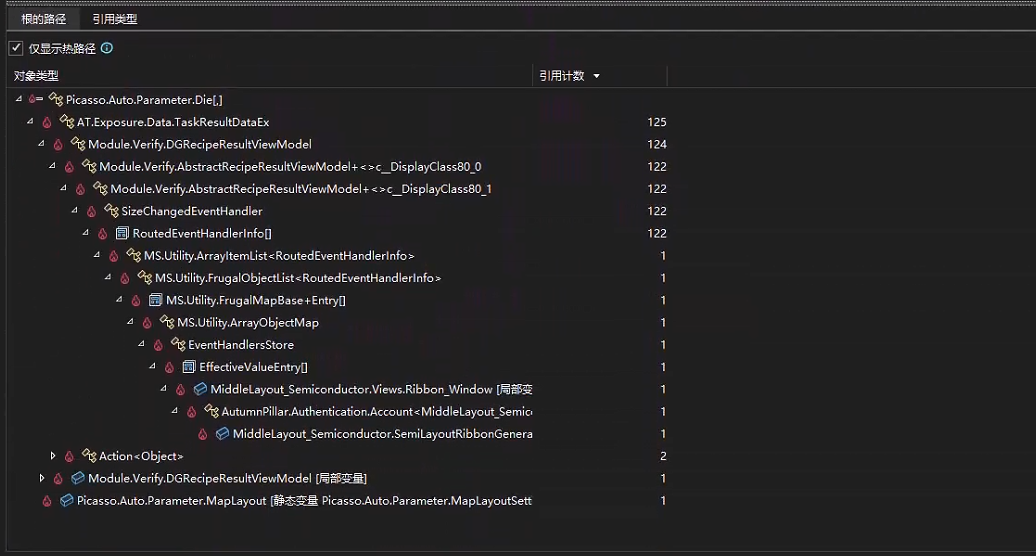This screenshot has height=556, width=1036.
Task: Select the MS.Utility.ArrayItemList<RoutedEventHandlerInfo> row
Action: click(278, 256)
